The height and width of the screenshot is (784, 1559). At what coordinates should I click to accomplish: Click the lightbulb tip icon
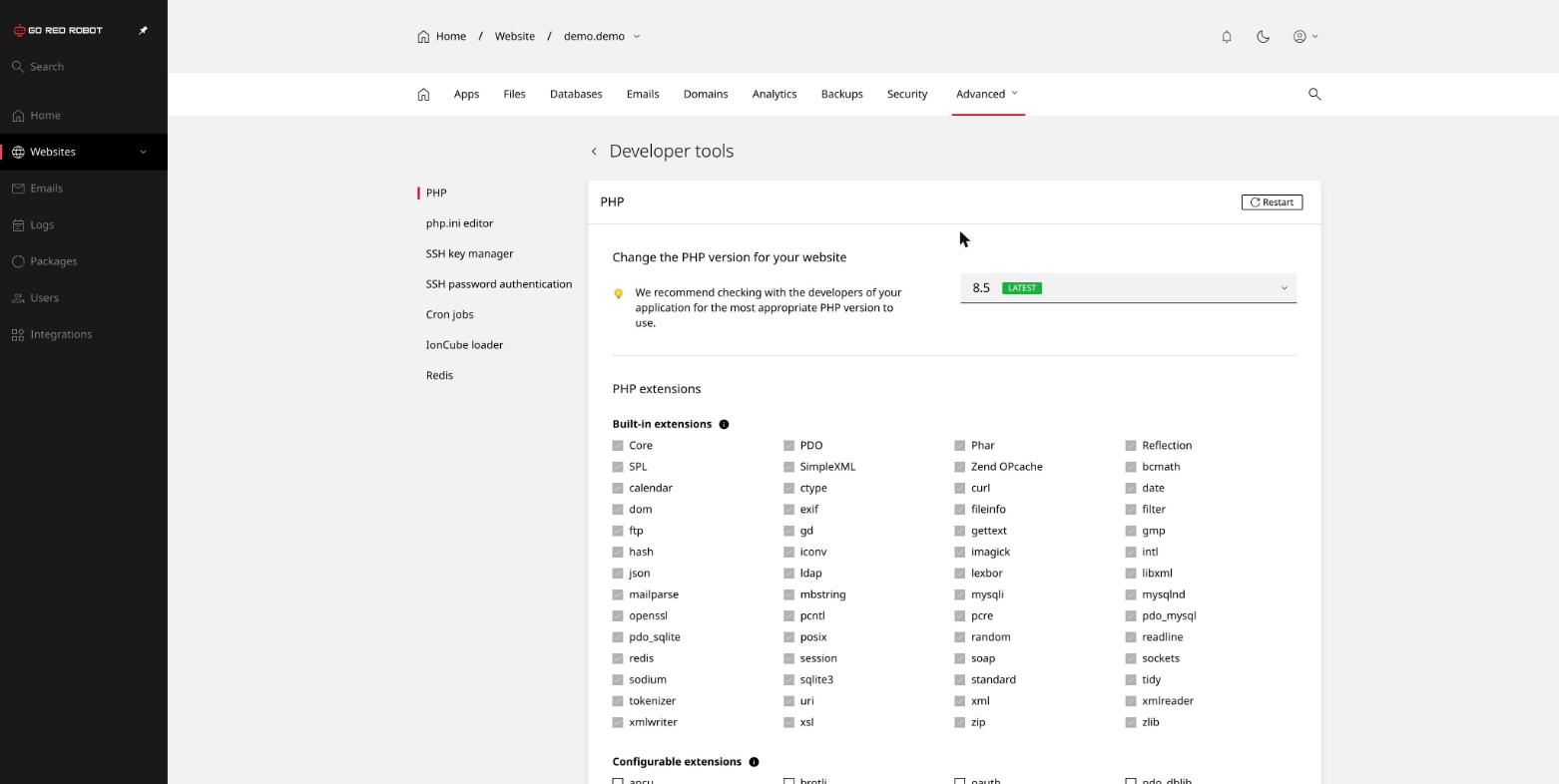click(618, 293)
